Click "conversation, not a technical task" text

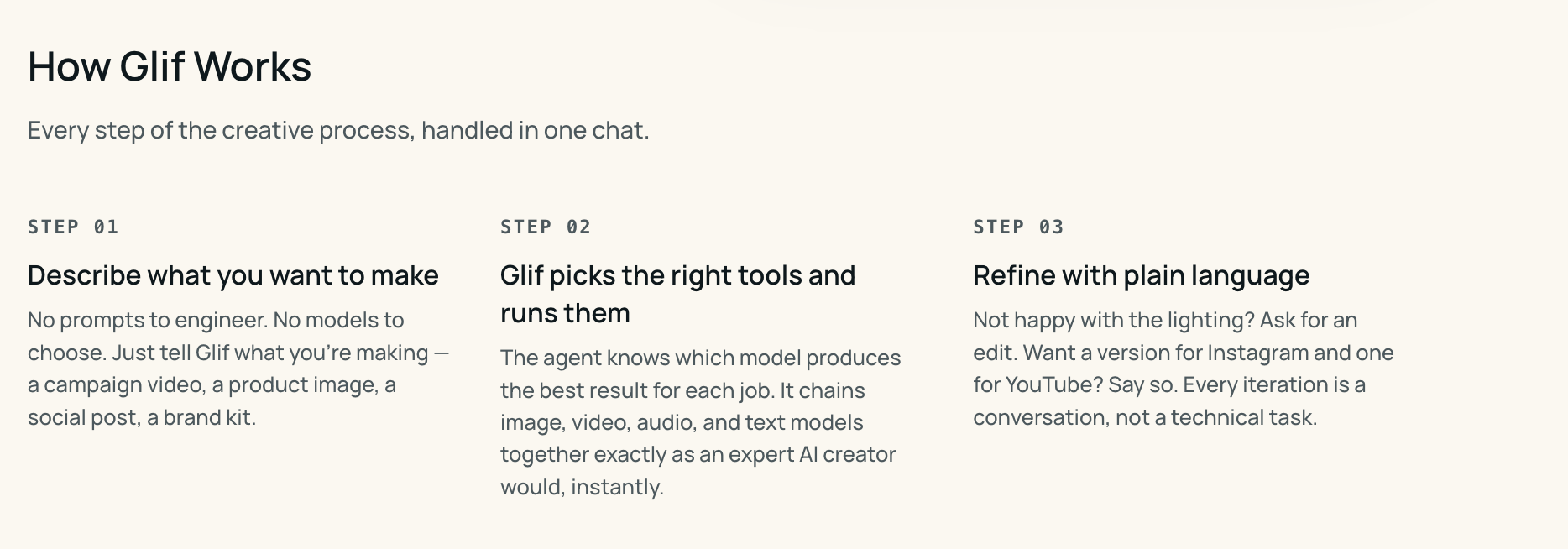1145,417
